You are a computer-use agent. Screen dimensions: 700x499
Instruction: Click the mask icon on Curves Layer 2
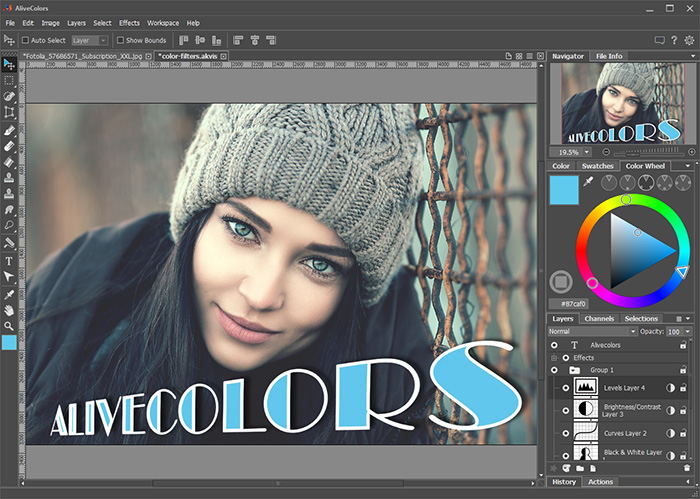click(670, 433)
